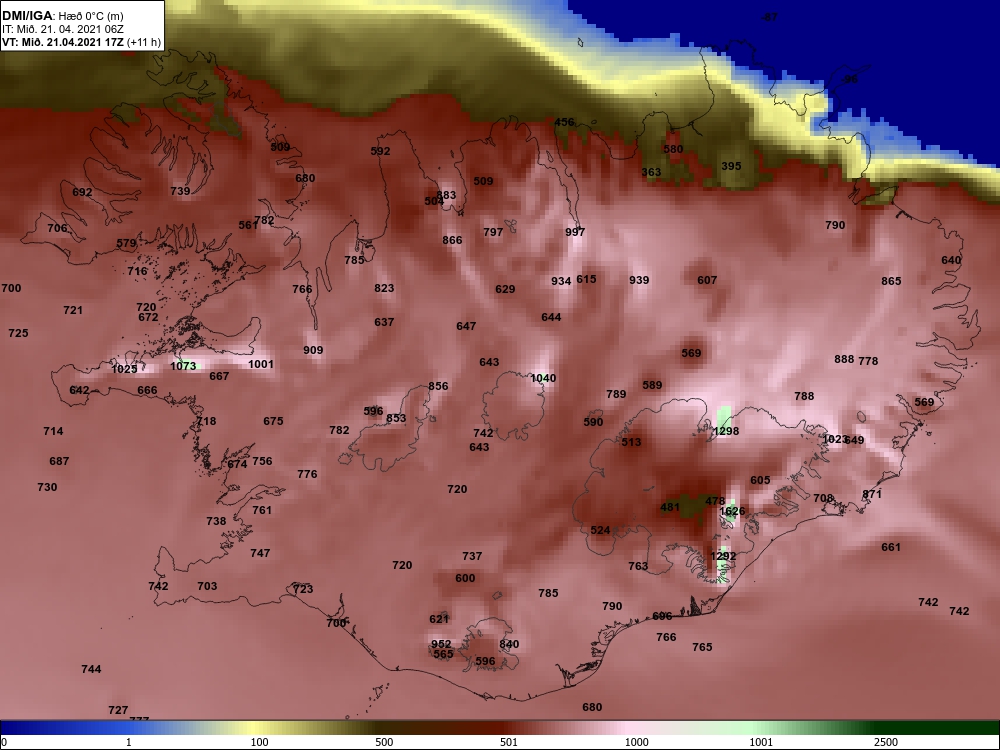Select the 481 value label

tap(670, 507)
